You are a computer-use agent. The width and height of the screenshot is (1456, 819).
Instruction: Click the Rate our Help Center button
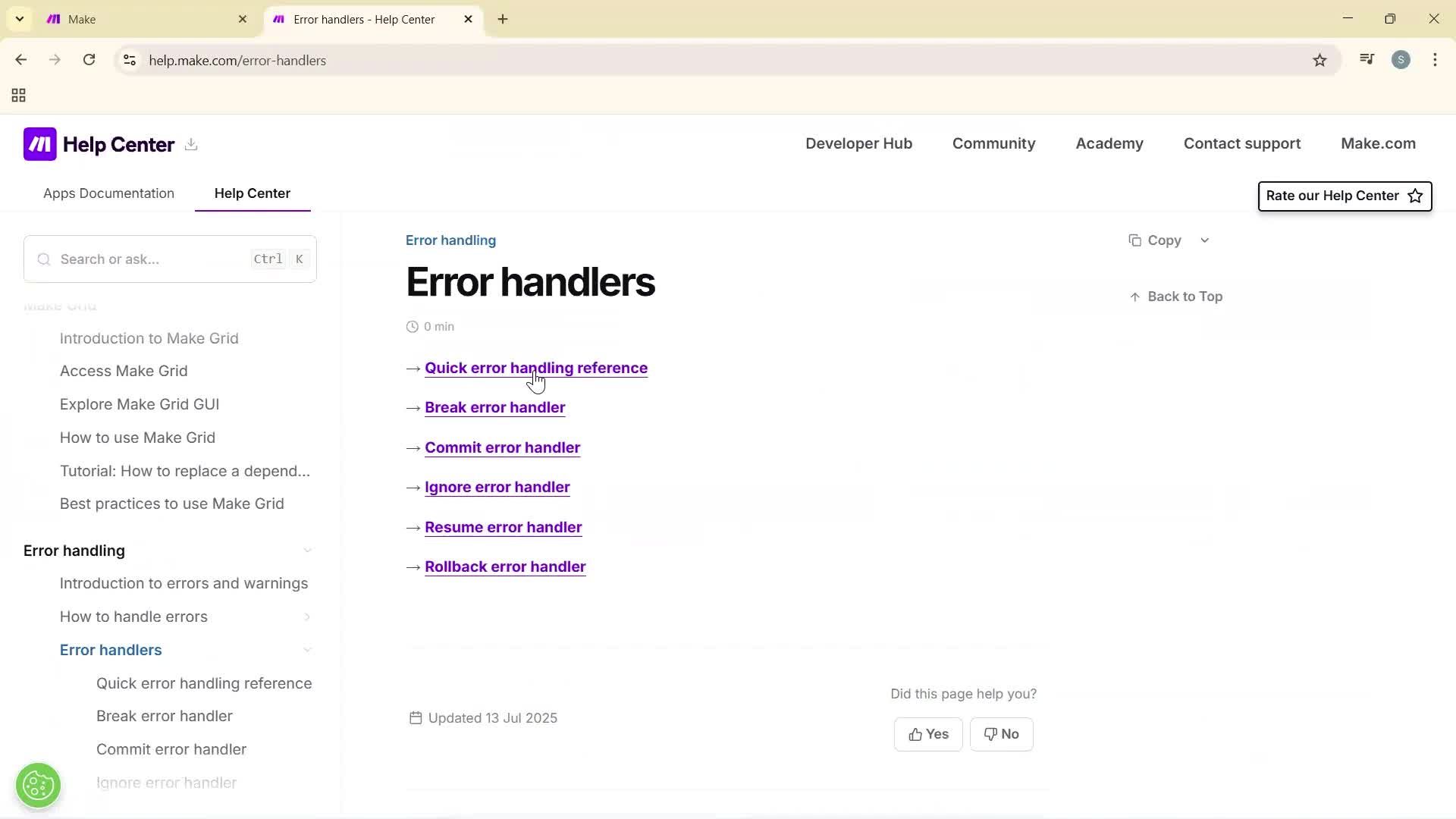1344,196
